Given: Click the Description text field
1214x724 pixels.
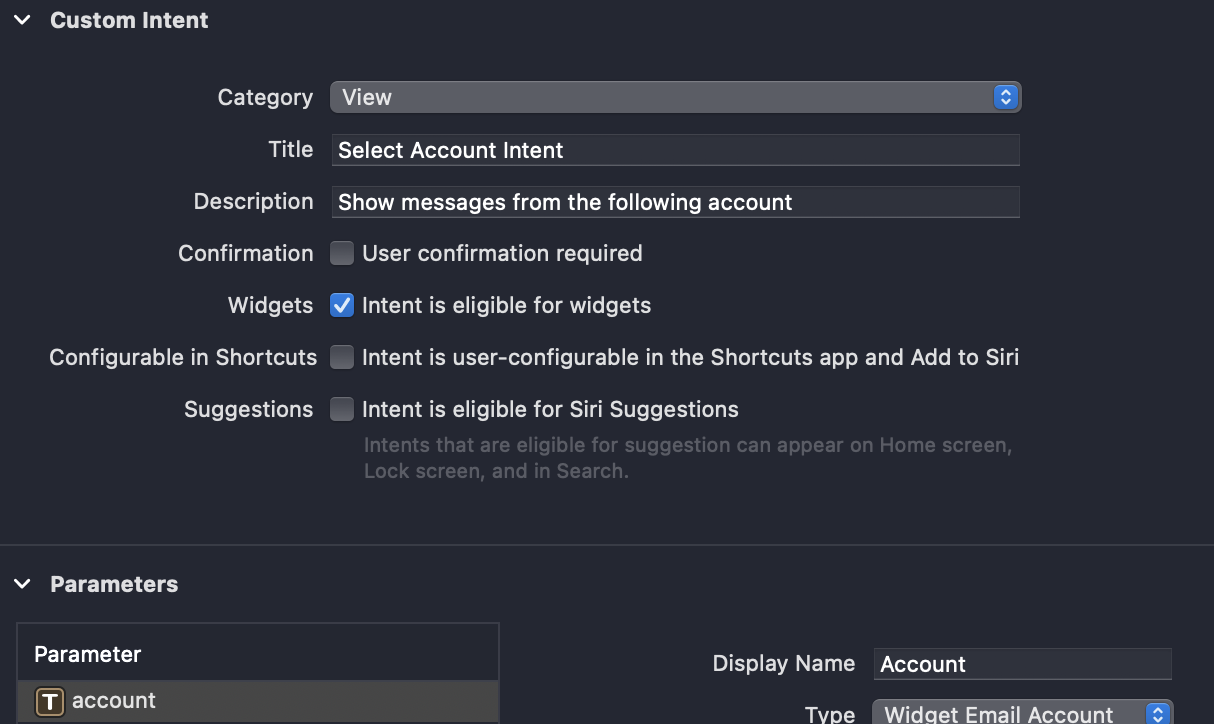Looking at the screenshot, I should pyautogui.click(x=675, y=202).
